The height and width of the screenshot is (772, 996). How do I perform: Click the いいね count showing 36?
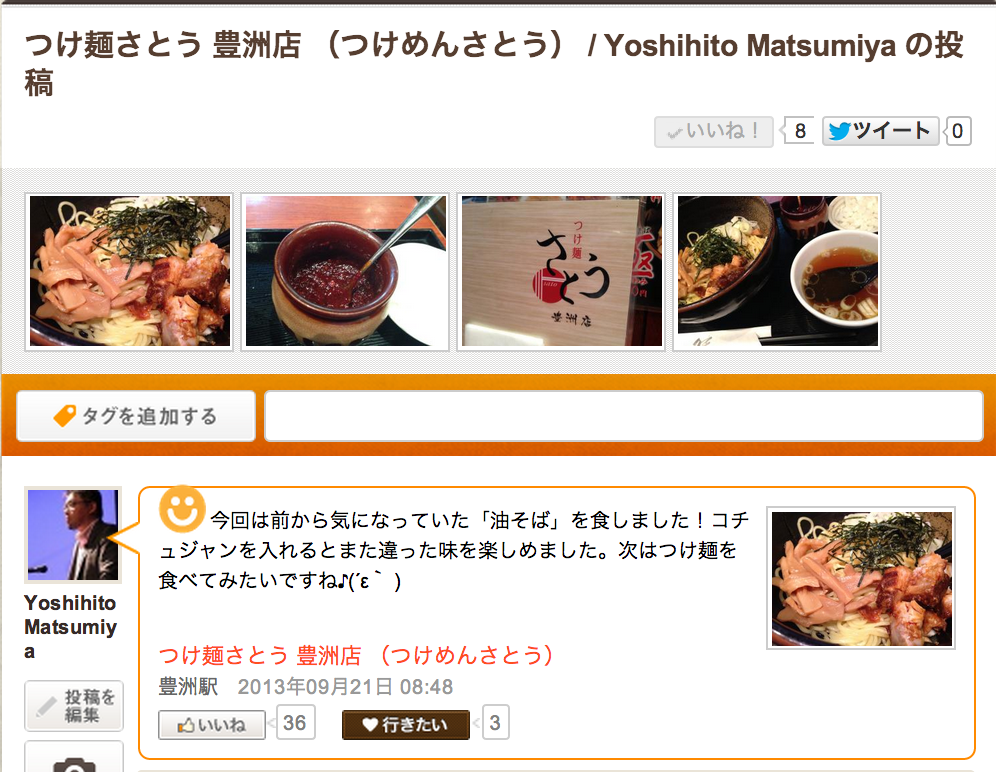click(295, 723)
